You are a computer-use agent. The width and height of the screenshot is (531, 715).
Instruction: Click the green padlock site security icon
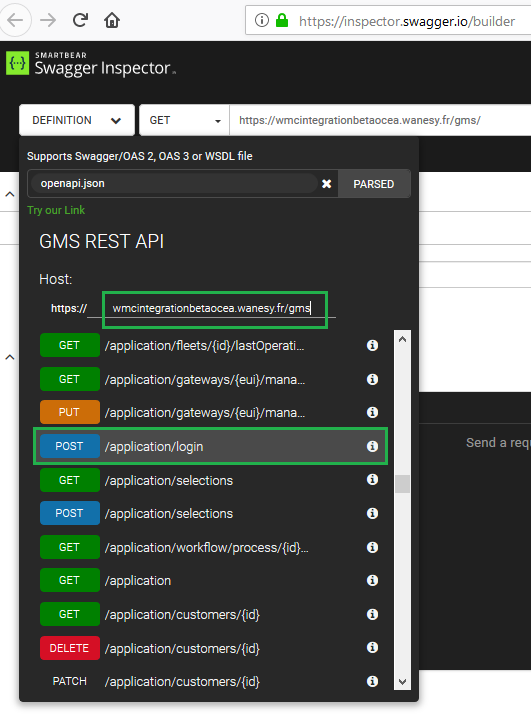(x=282, y=20)
